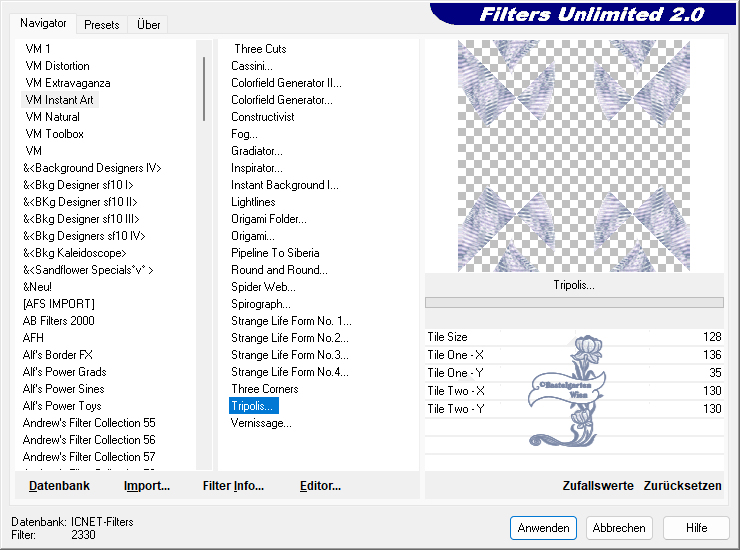Randomize values with Zufallswerte
Image resolution: width=740 pixels, height=550 pixels.
click(x=598, y=486)
